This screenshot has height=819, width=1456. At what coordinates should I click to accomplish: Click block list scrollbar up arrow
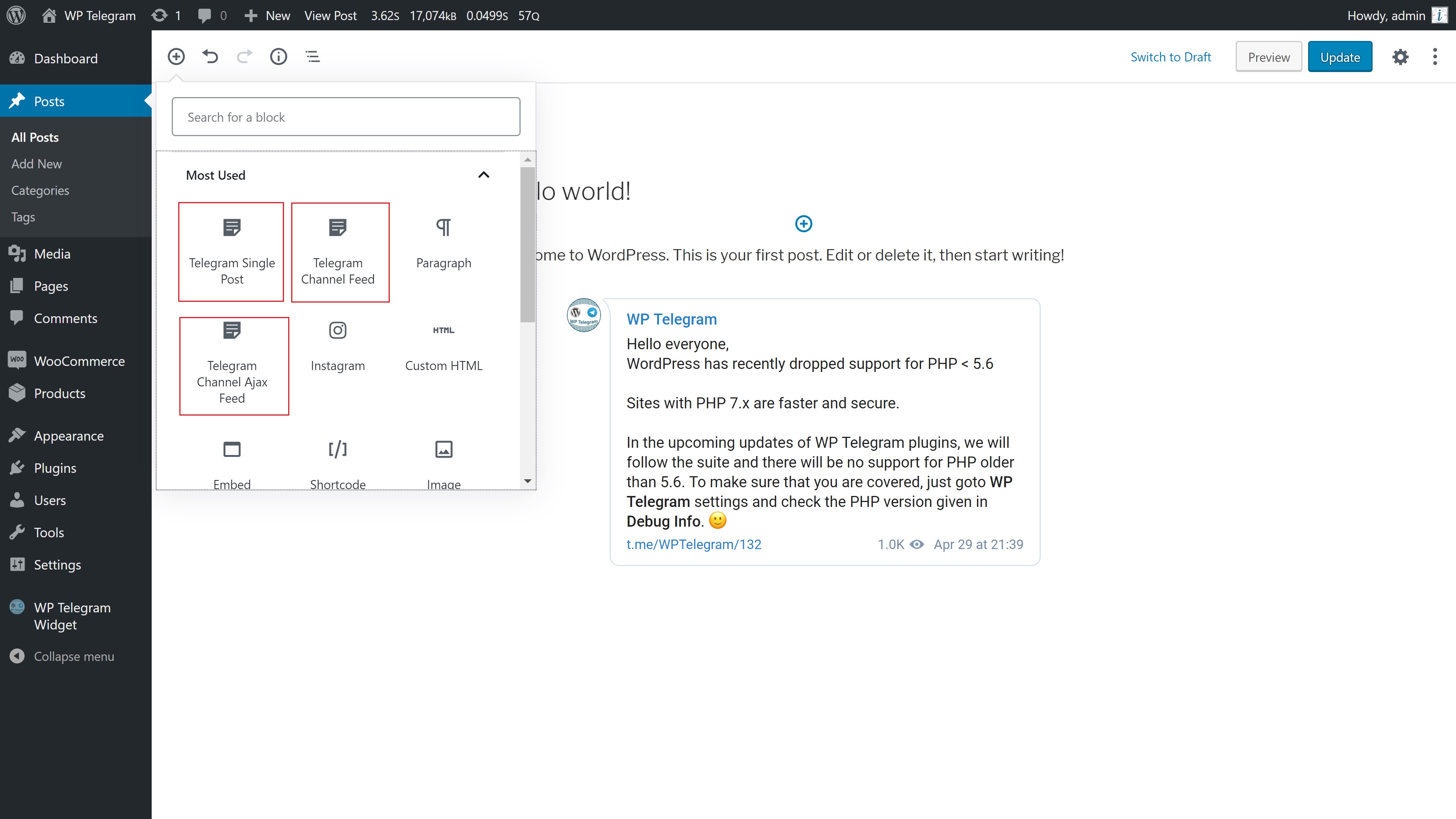click(527, 159)
